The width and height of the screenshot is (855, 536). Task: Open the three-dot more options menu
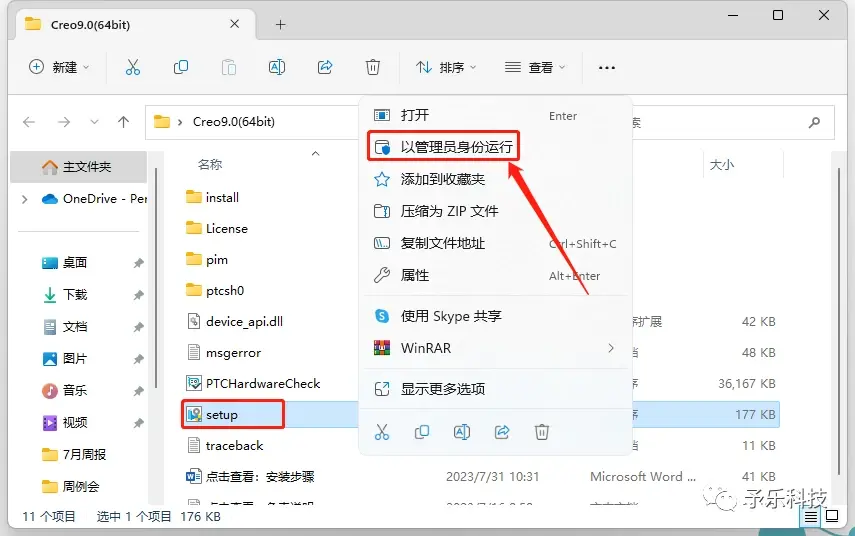pyautogui.click(x=607, y=68)
